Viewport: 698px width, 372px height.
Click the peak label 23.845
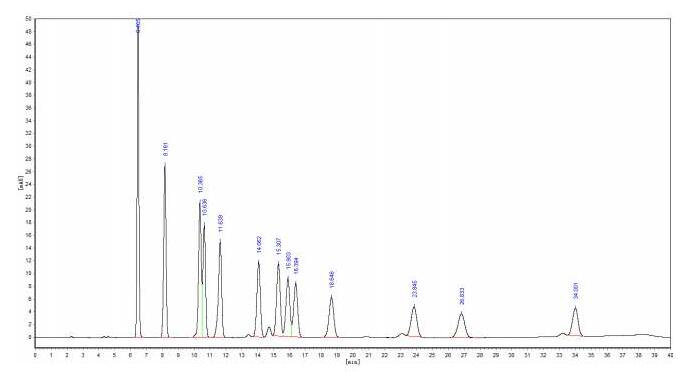pos(415,289)
